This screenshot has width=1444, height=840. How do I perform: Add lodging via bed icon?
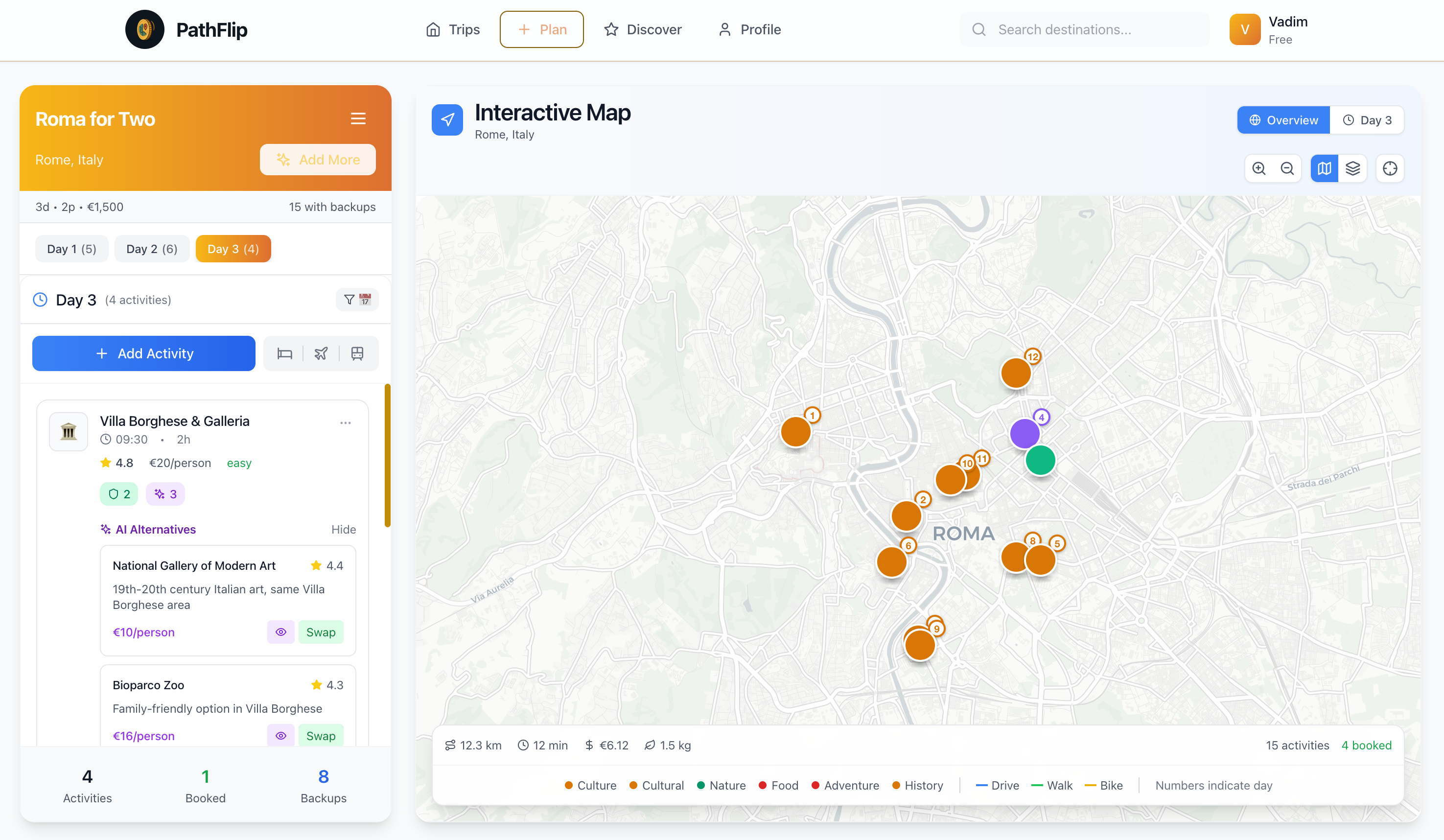click(x=285, y=353)
